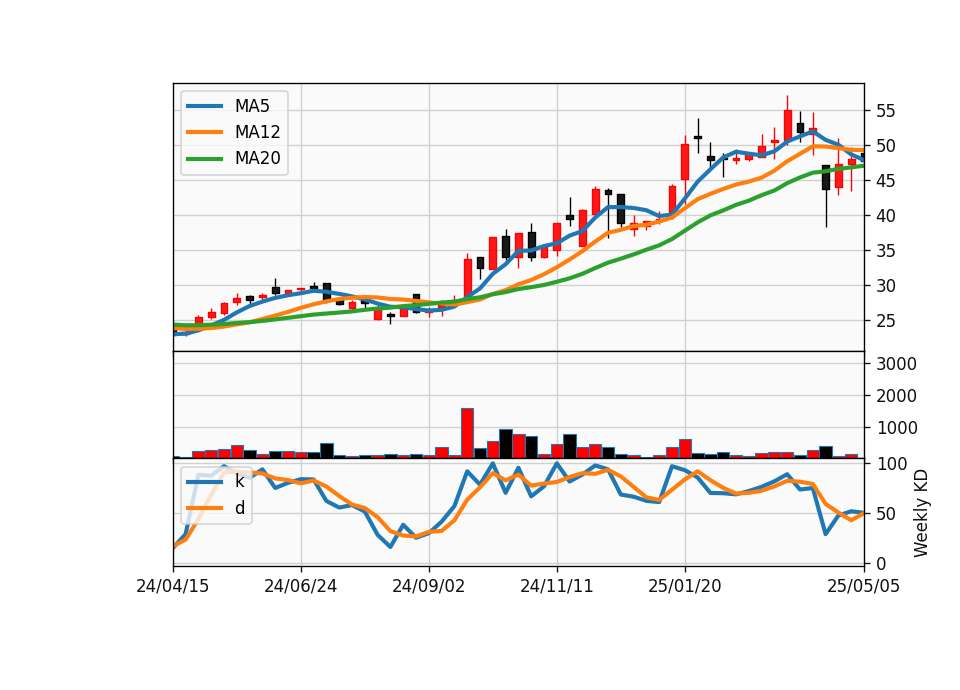
Task: Click the 45 price axis label
Action: [885, 181]
